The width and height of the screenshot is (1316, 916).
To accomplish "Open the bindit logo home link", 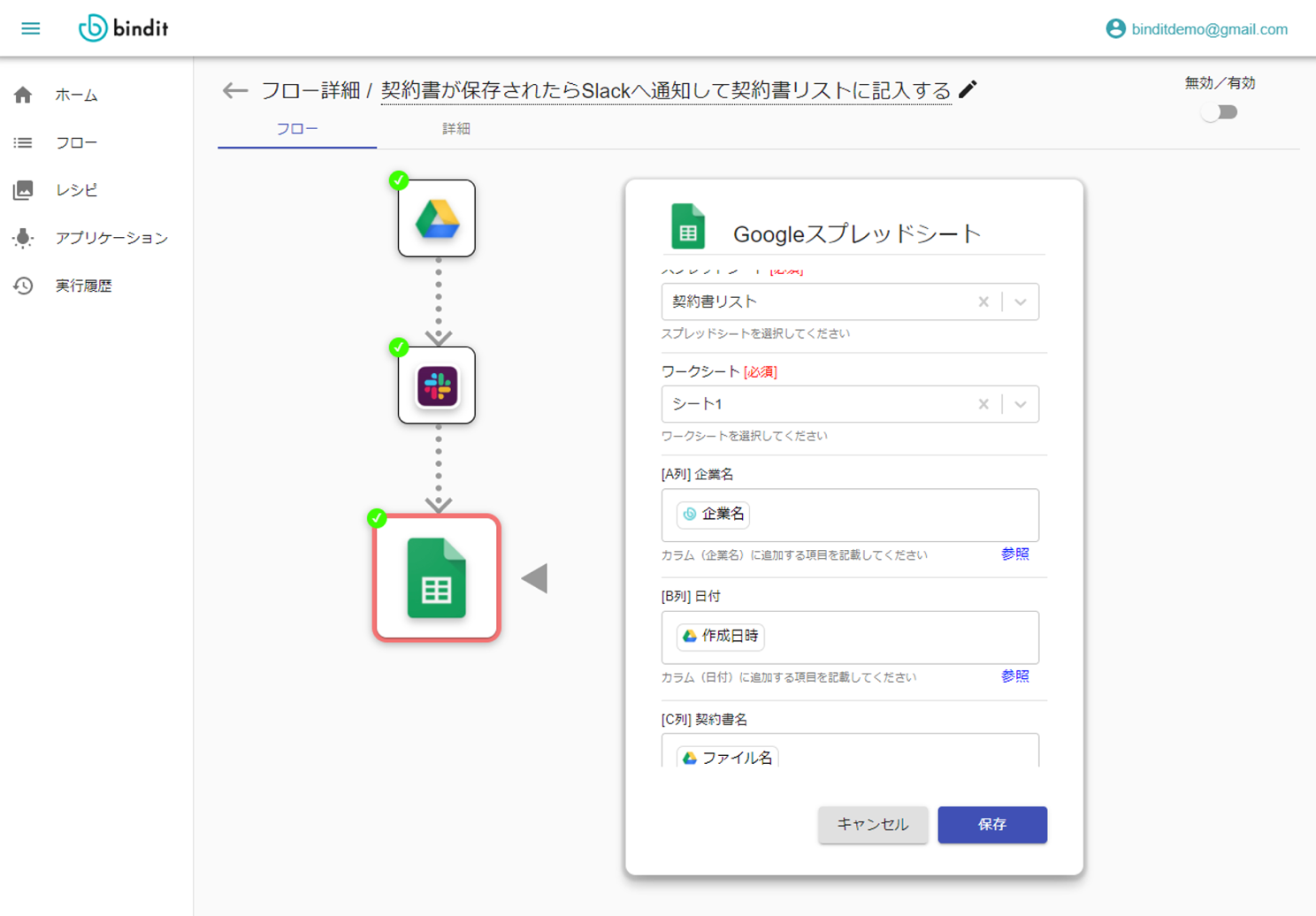I will pyautogui.click(x=123, y=28).
